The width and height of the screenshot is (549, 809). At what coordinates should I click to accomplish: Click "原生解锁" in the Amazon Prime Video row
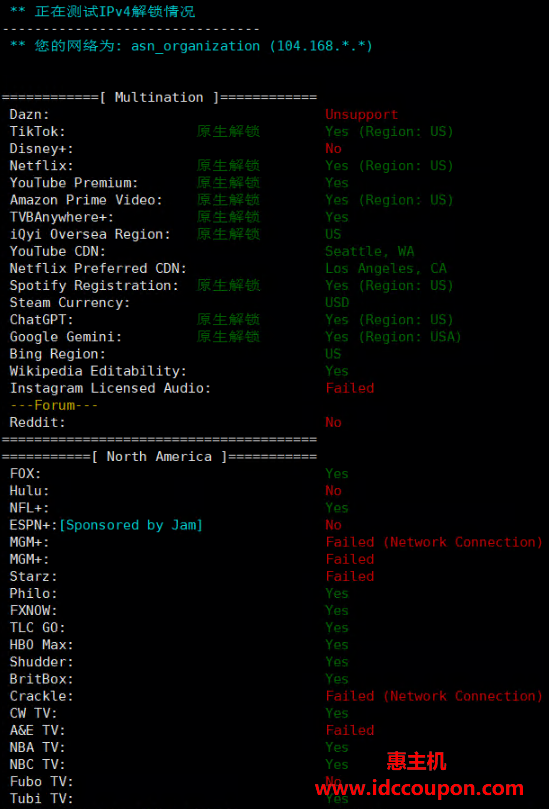tap(228, 200)
